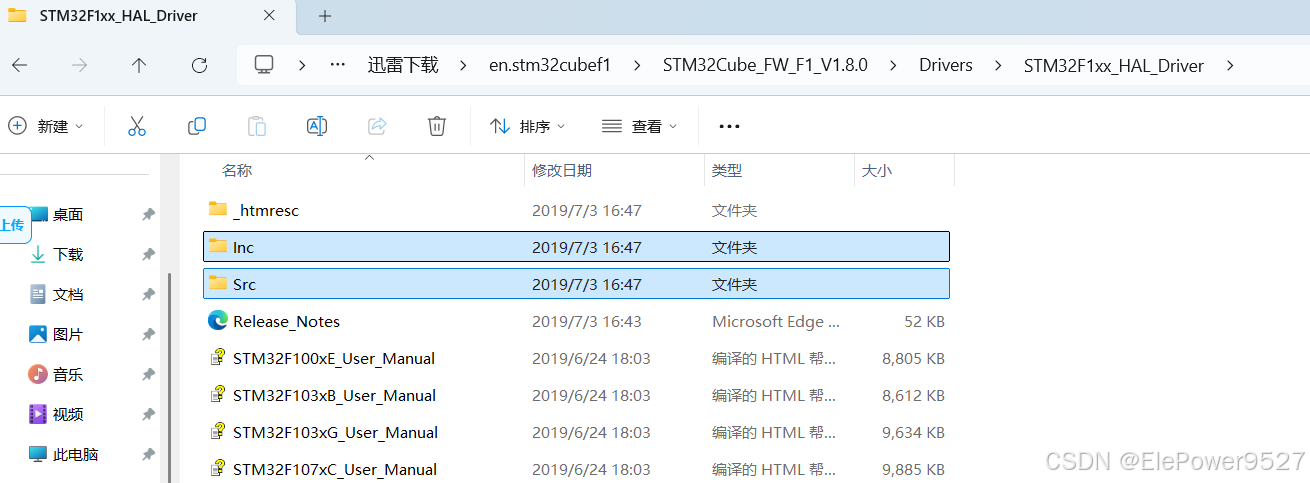Sort by the 类型 column header
The image size is (1310, 483).
coord(727,171)
